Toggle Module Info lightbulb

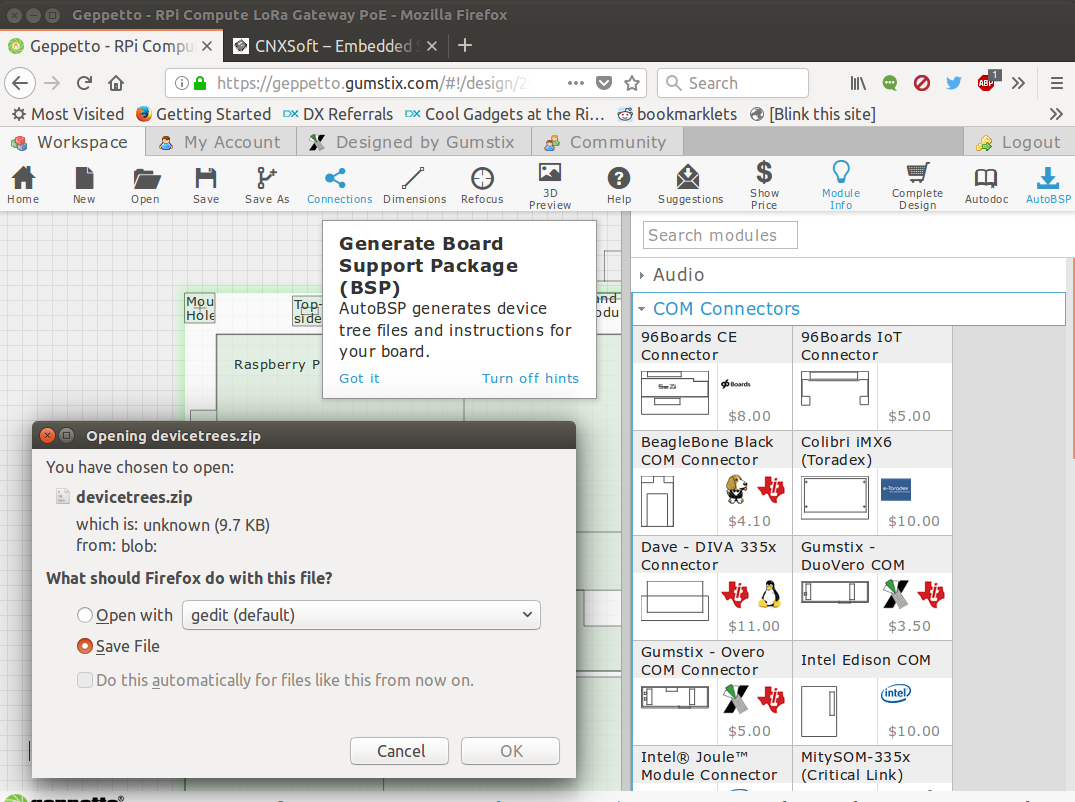(x=841, y=185)
